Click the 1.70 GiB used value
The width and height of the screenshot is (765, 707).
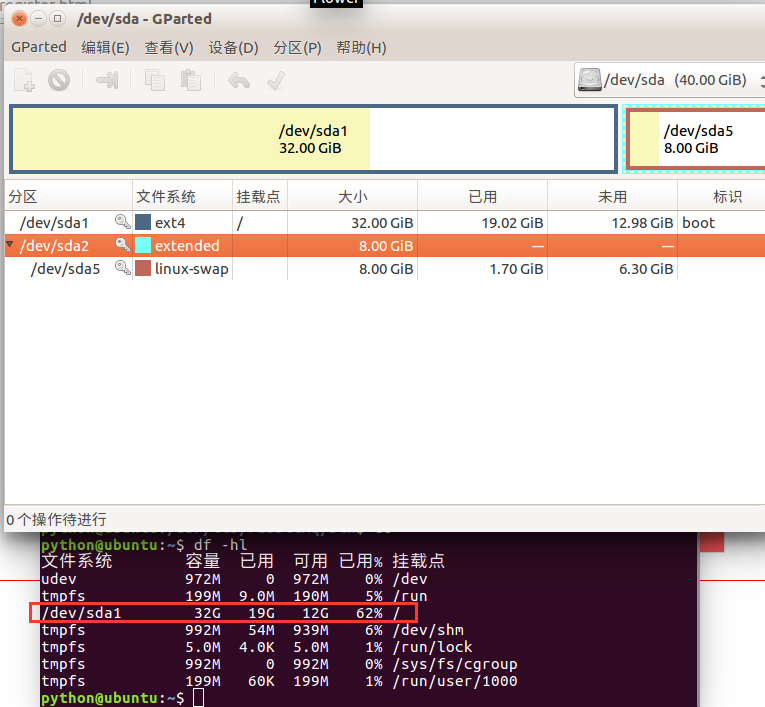tap(516, 269)
